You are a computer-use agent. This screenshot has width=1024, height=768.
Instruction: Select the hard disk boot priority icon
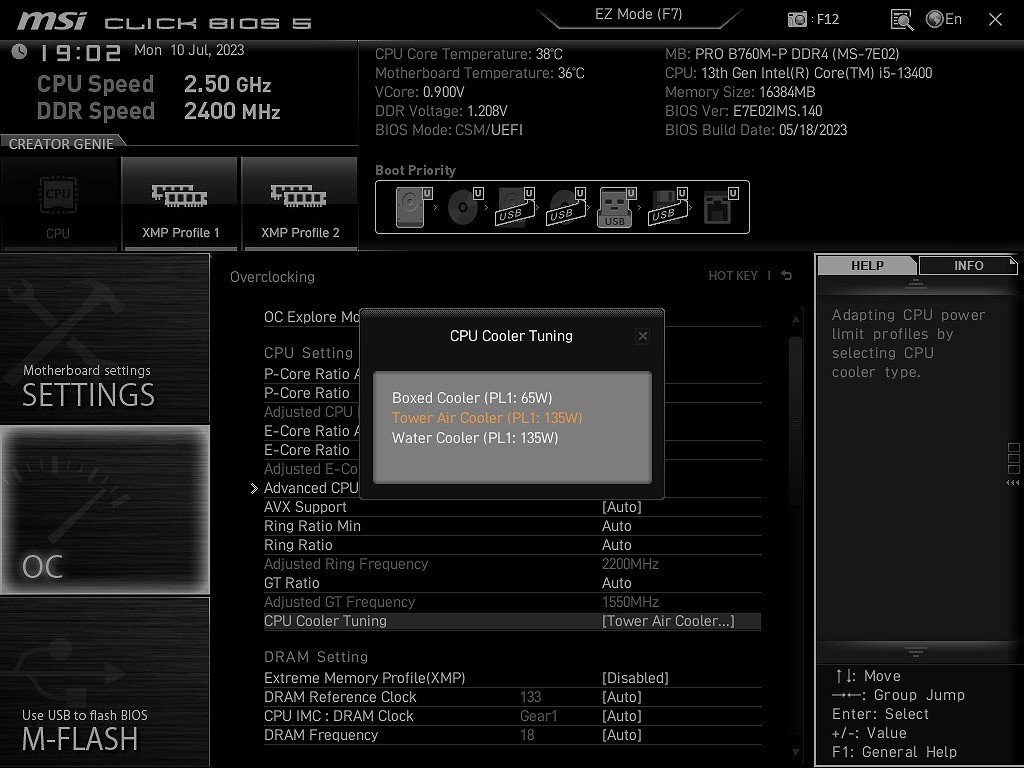click(413, 207)
